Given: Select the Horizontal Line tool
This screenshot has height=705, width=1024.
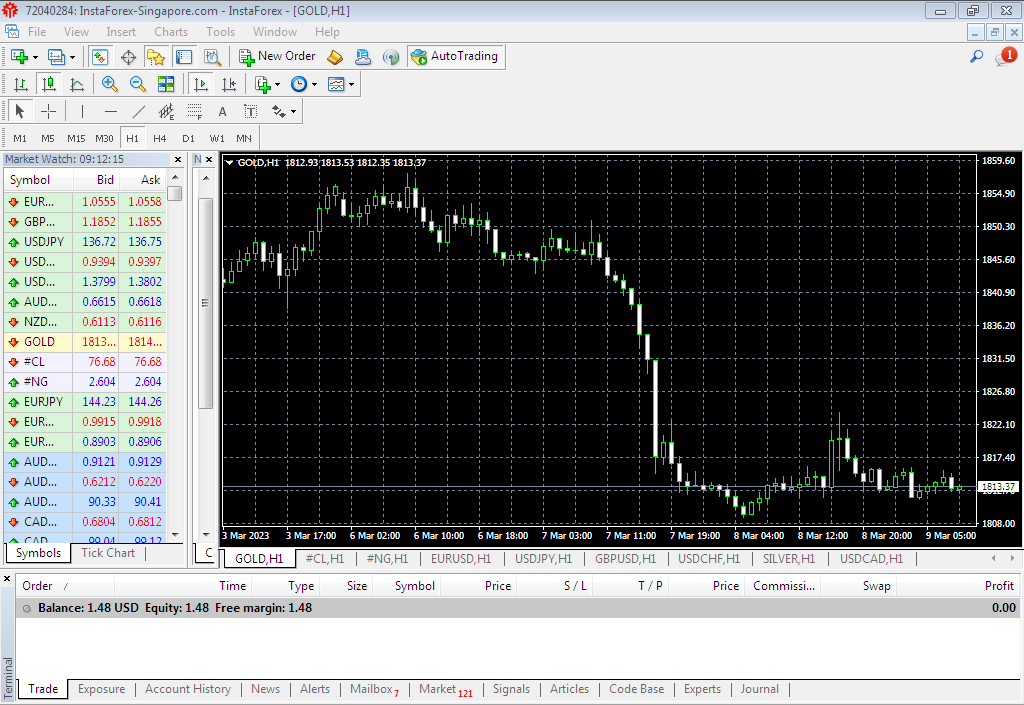Looking at the screenshot, I should [110, 112].
